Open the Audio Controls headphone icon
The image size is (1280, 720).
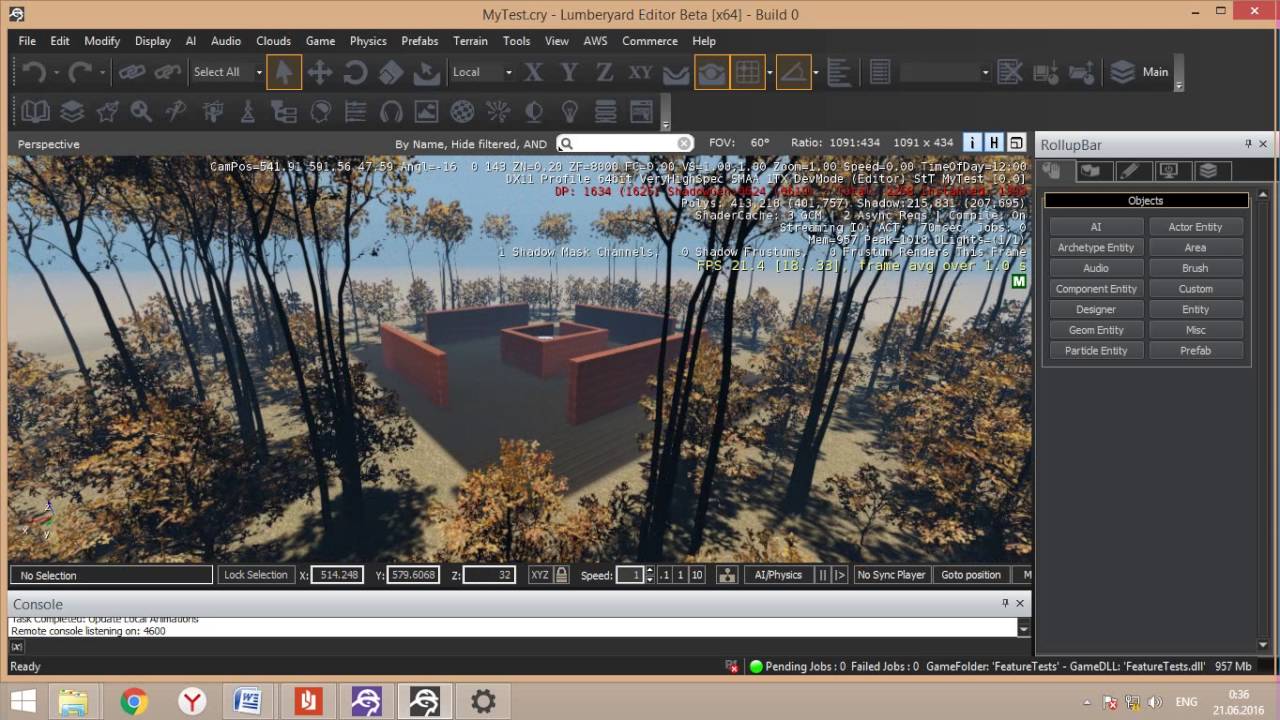coord(391,111)
